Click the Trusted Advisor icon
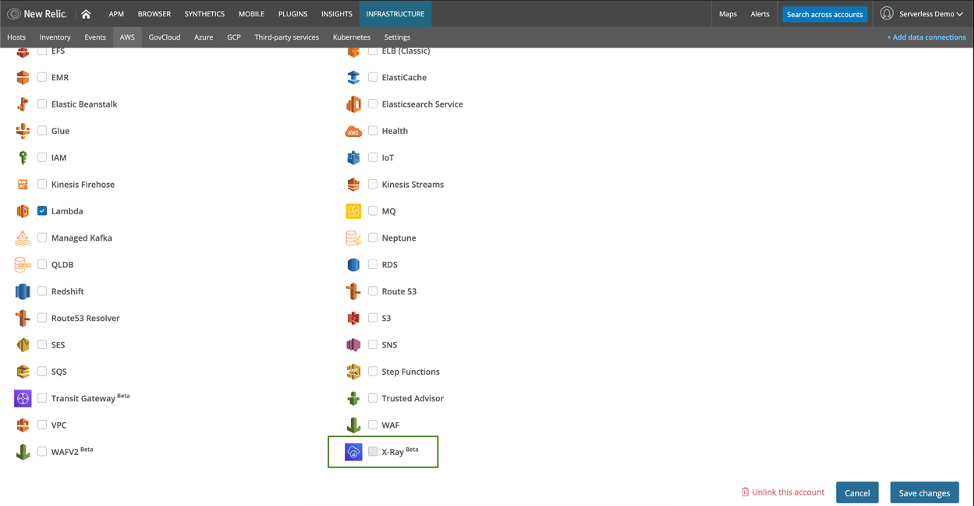Image resolution: width=974 pixels, height=506 pixels. 353,399
